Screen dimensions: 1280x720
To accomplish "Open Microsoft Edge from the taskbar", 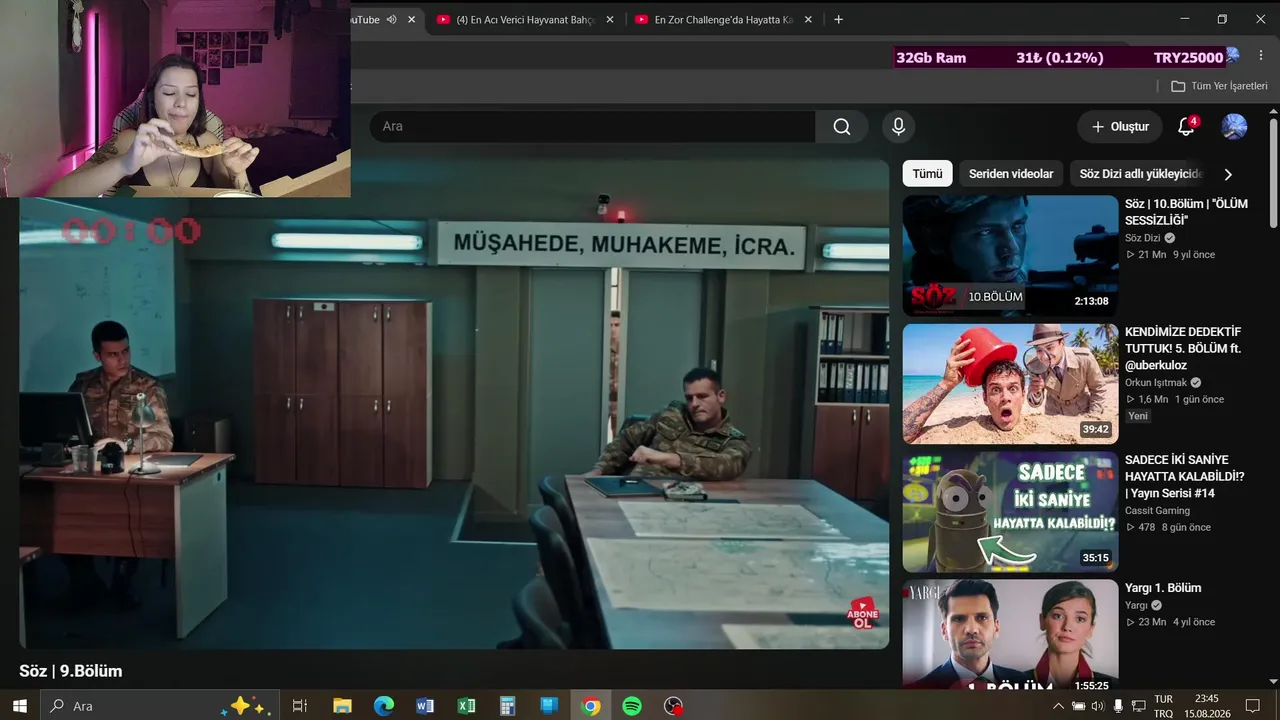I will click(384, 706).
